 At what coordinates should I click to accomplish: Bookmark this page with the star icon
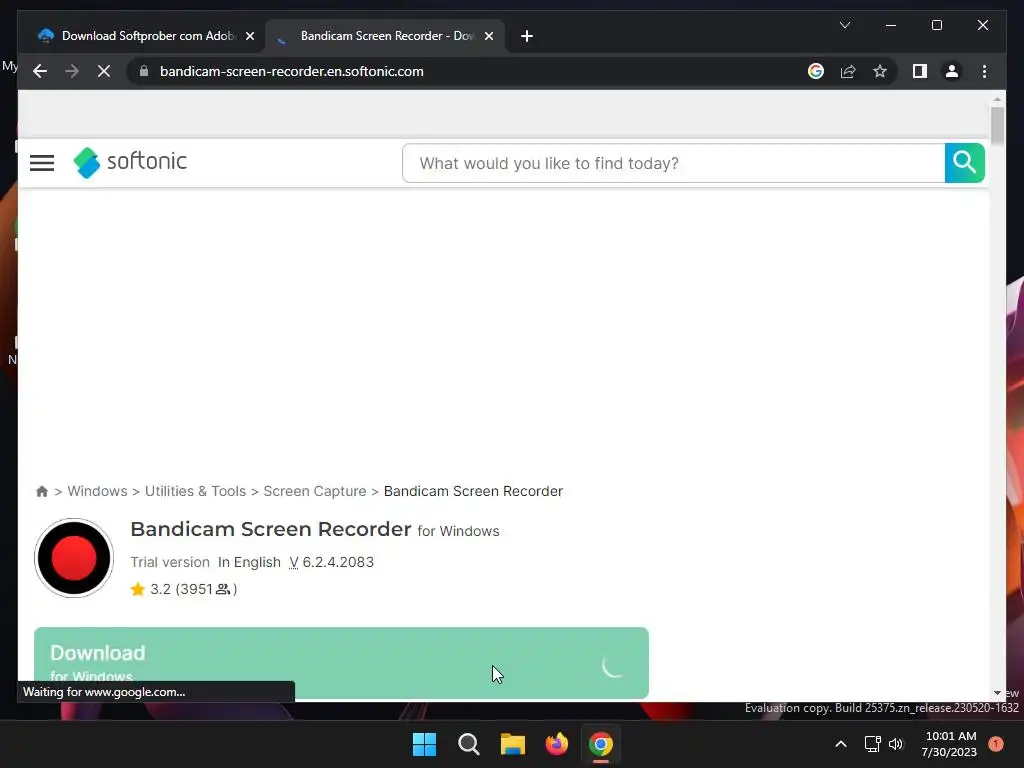click(880, 71)
